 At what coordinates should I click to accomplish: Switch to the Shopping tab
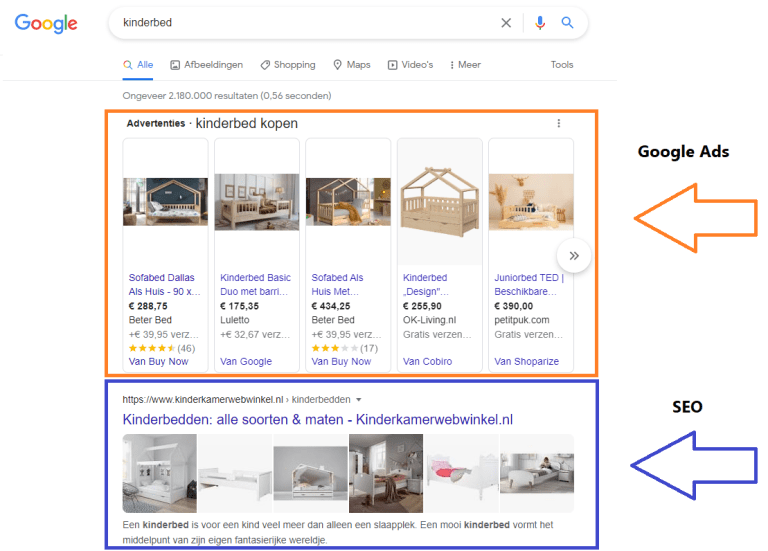pyautogui.click(x=287, y=65)
